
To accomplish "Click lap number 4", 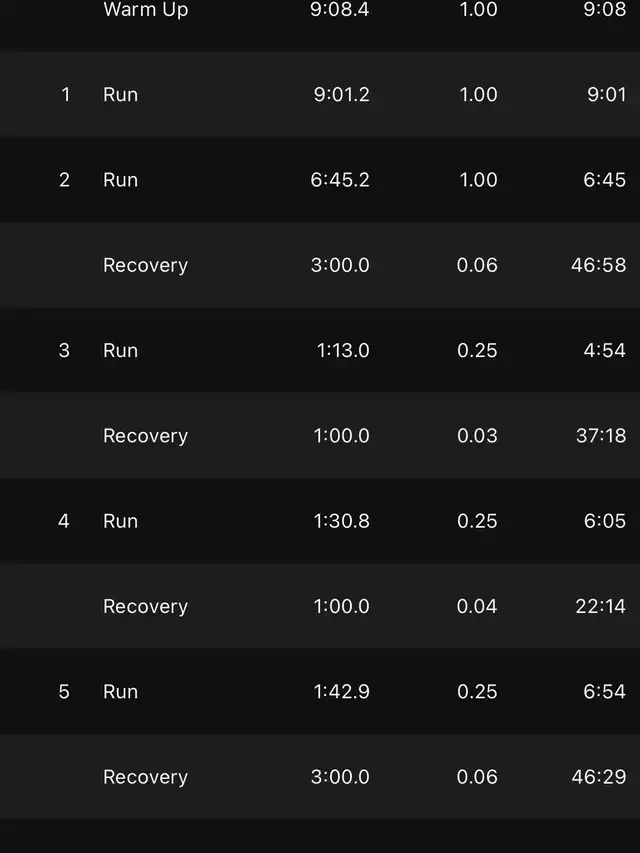I will (x=64, y=521).
